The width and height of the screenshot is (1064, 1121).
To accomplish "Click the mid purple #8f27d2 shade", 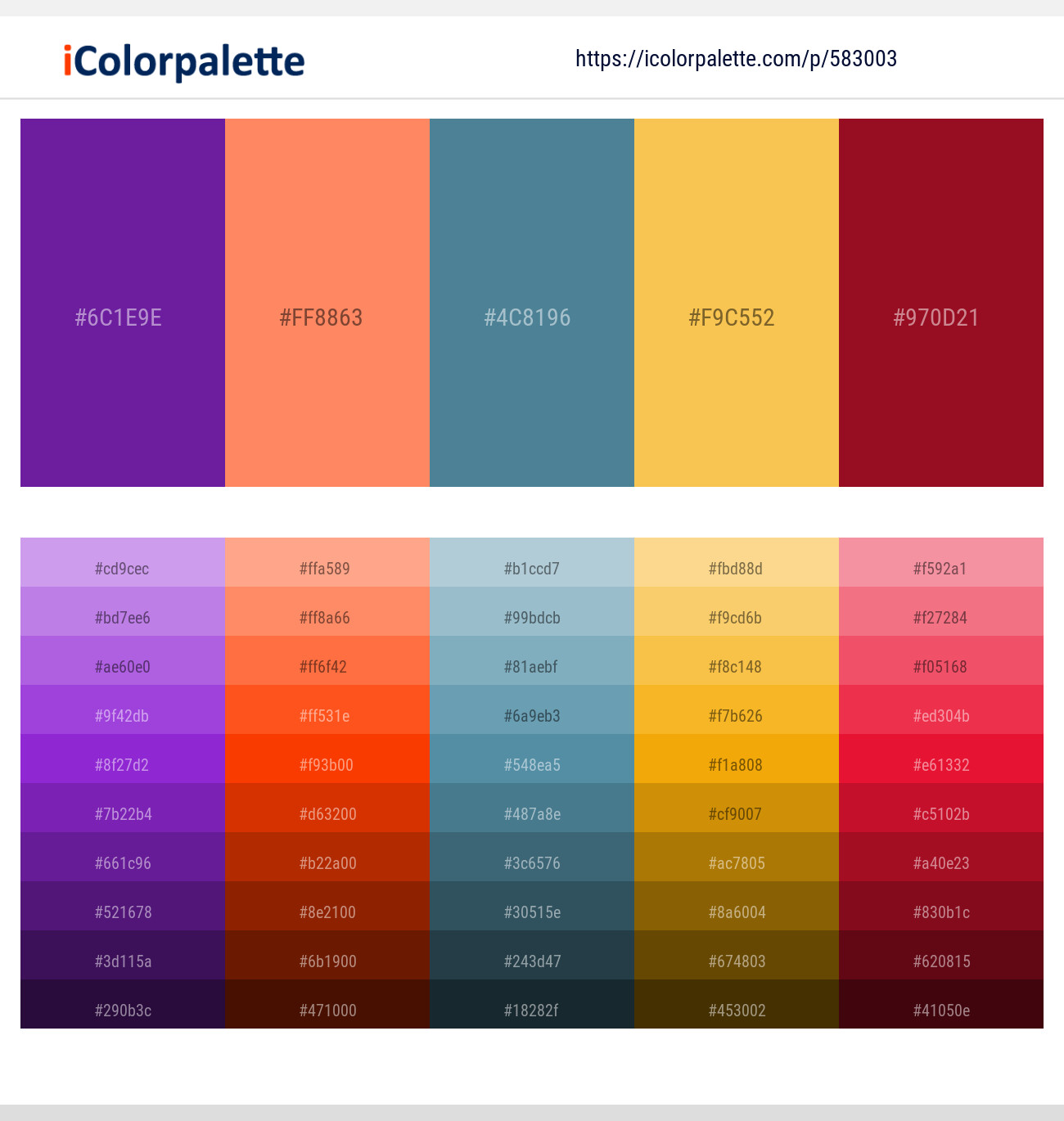I will point(122,765).
